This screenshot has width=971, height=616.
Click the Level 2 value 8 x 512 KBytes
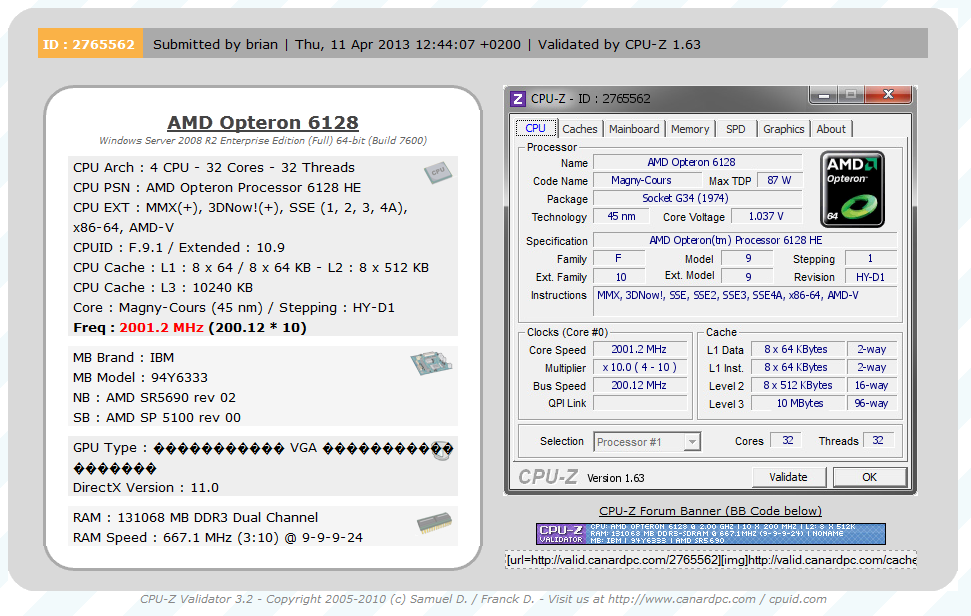(x=796, y=385)
